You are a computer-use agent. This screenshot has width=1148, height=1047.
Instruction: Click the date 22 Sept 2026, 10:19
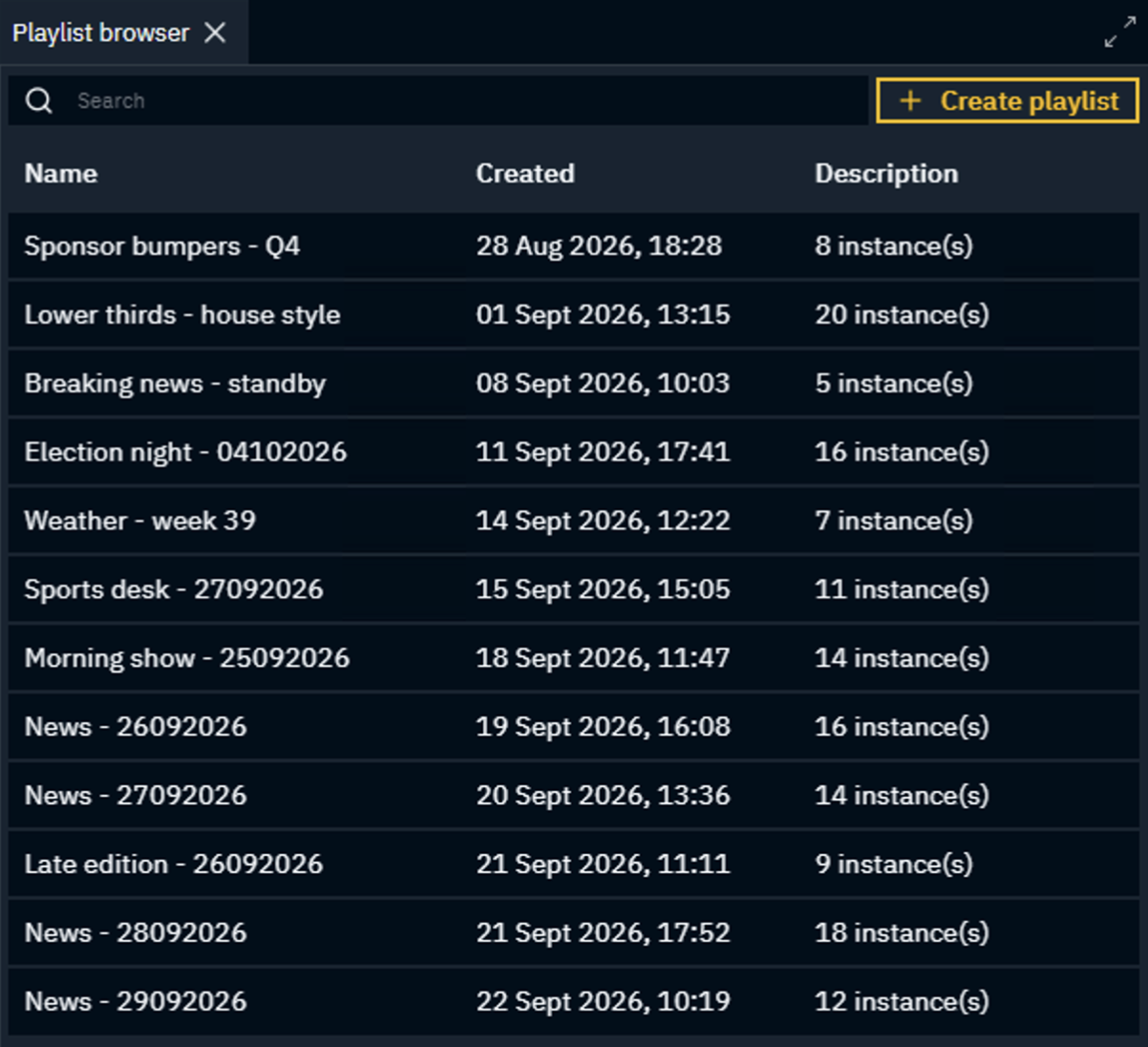pos(603,1002)
